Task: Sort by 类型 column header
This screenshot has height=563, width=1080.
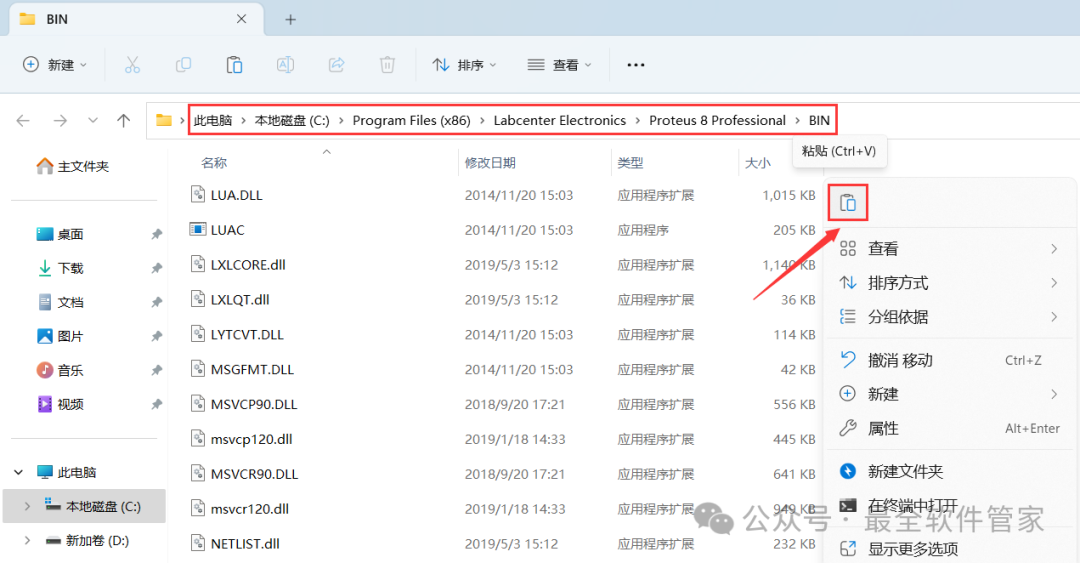Action: (630, 163)
